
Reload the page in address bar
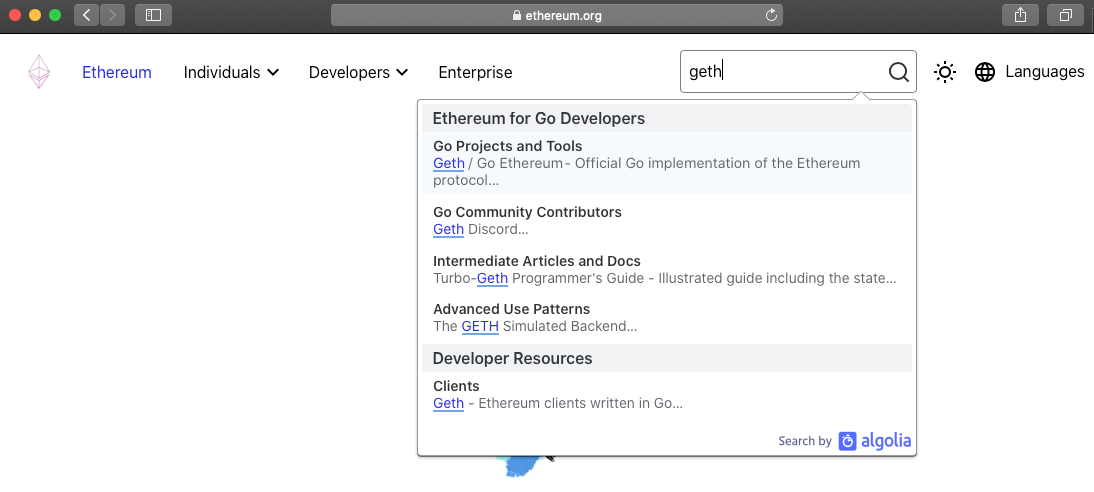tap(770, 15)
